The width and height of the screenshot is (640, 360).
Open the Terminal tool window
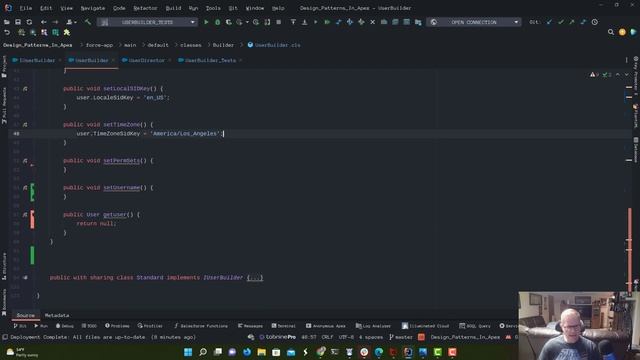click(283, 326)
